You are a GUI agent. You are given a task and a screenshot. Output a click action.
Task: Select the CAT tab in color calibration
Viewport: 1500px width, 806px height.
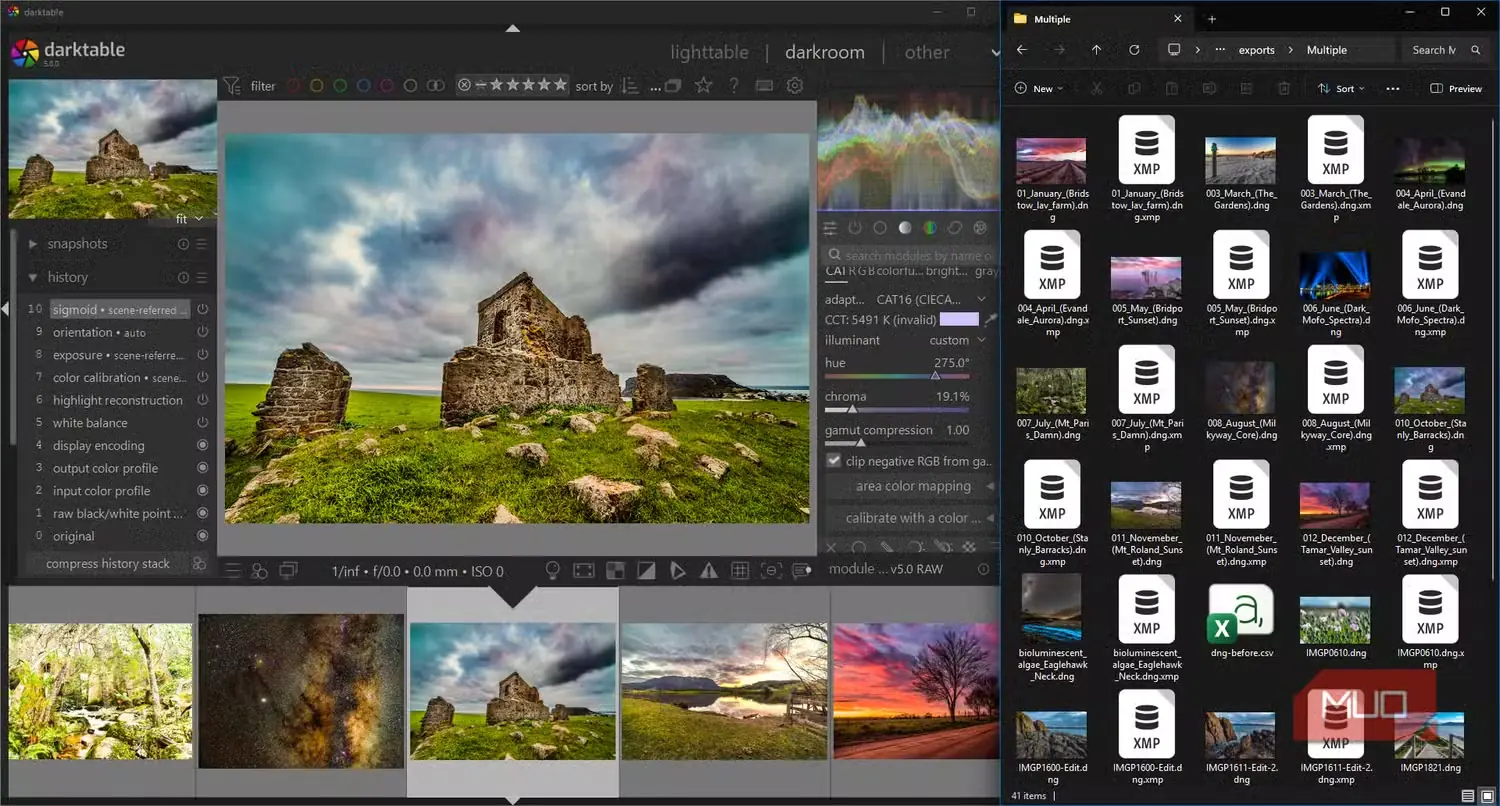835,271
